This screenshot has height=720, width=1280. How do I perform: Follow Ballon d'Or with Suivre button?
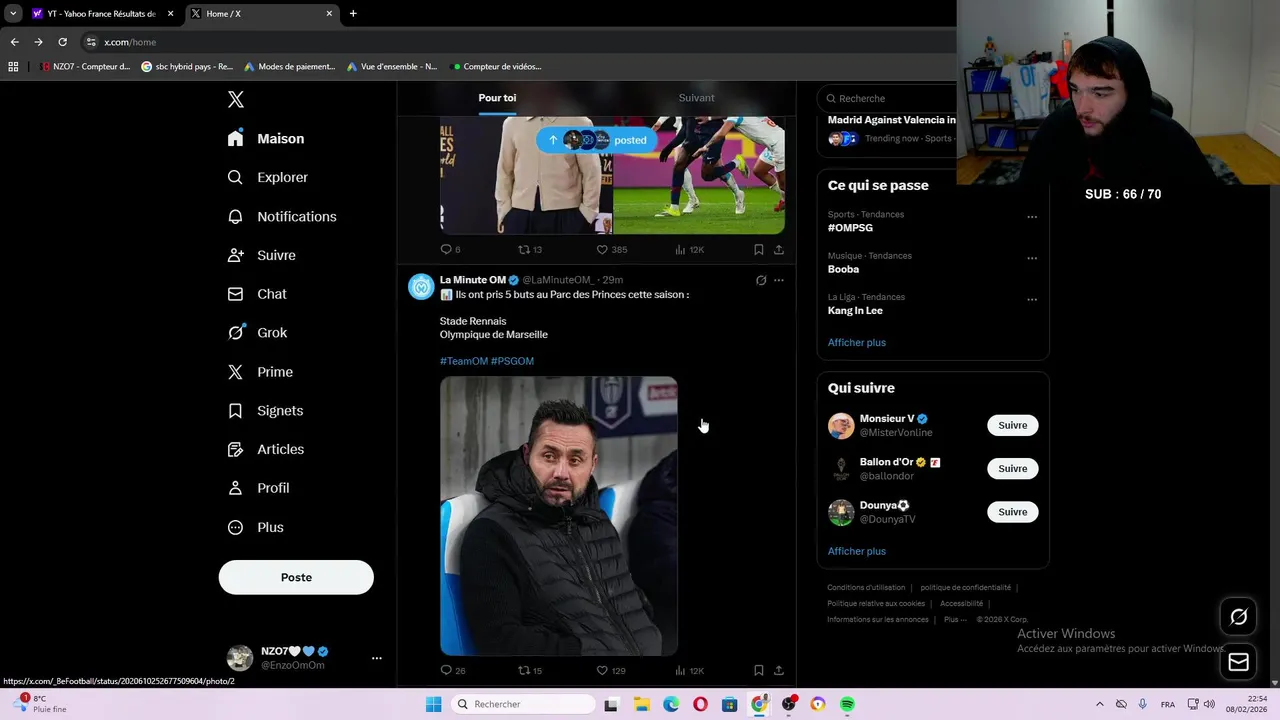pyautogui.click(x=1012, y=468)
